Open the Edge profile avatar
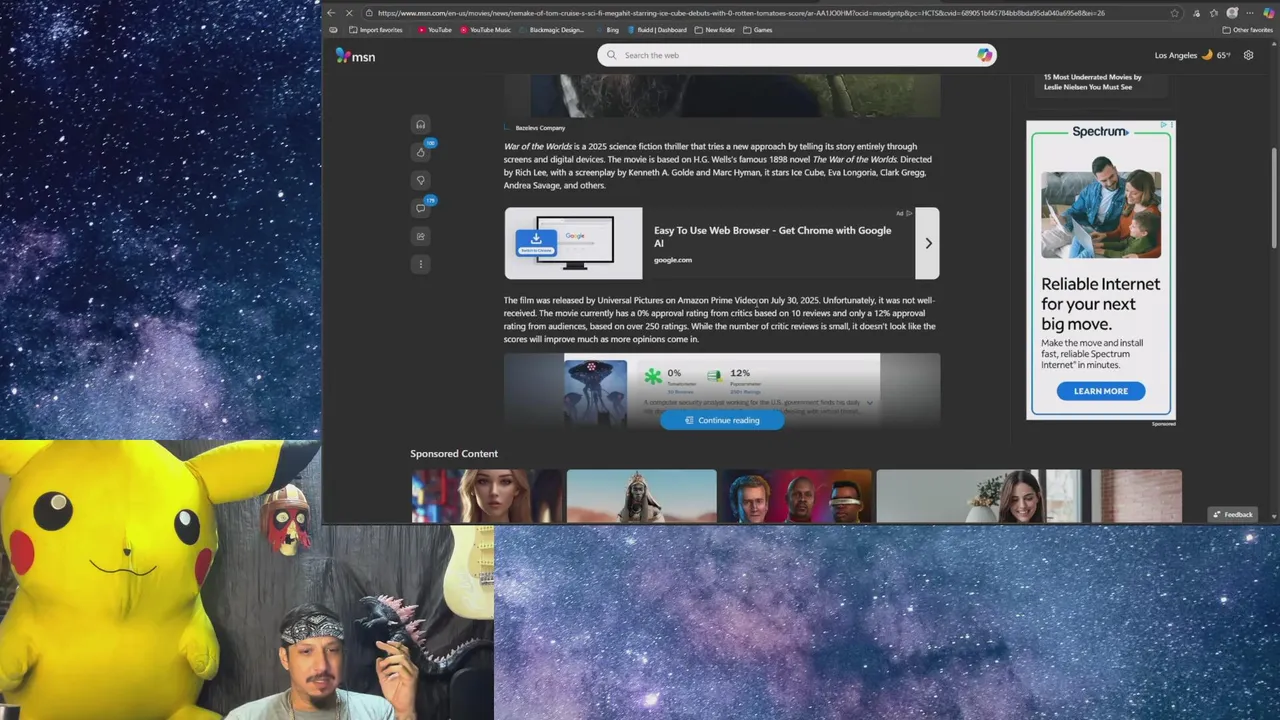 pos(1232,13)
